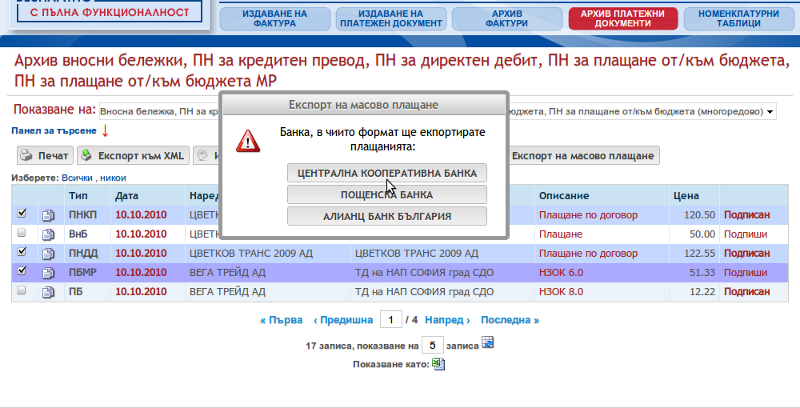Choose Централна кооперативна банка

click(387, 173)
